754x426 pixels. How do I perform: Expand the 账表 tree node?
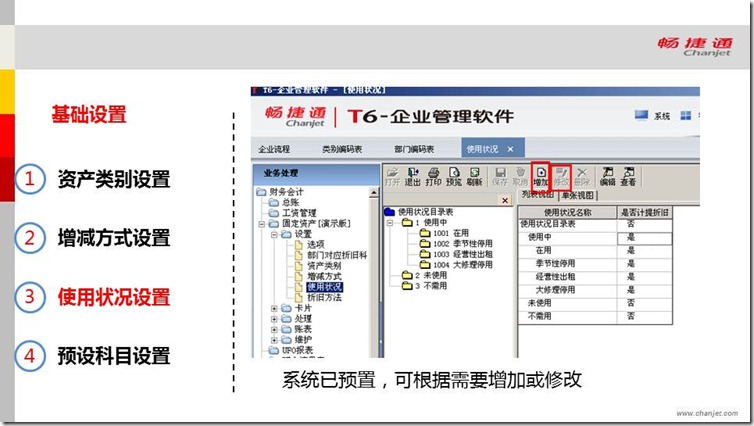click(x=274, y=329)
